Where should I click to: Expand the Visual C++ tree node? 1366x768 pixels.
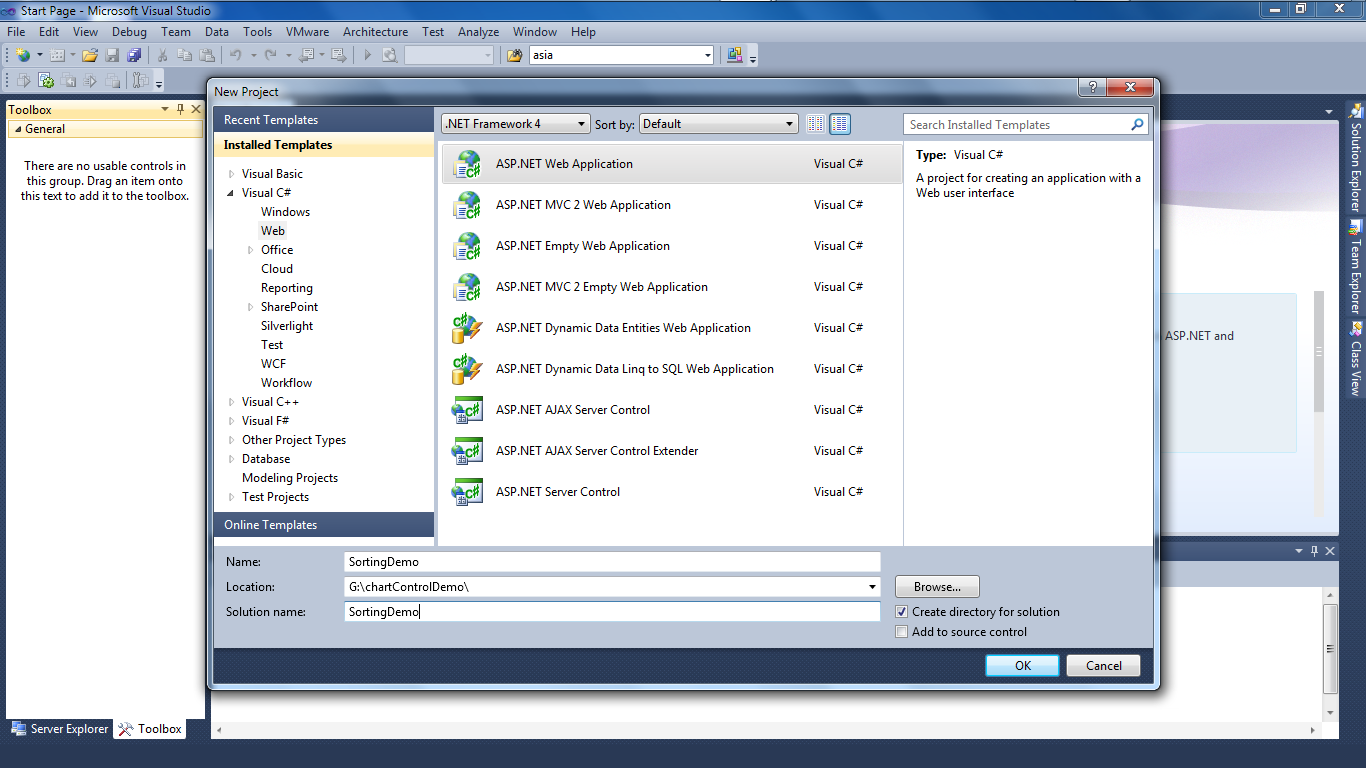(x=232, y=402)
